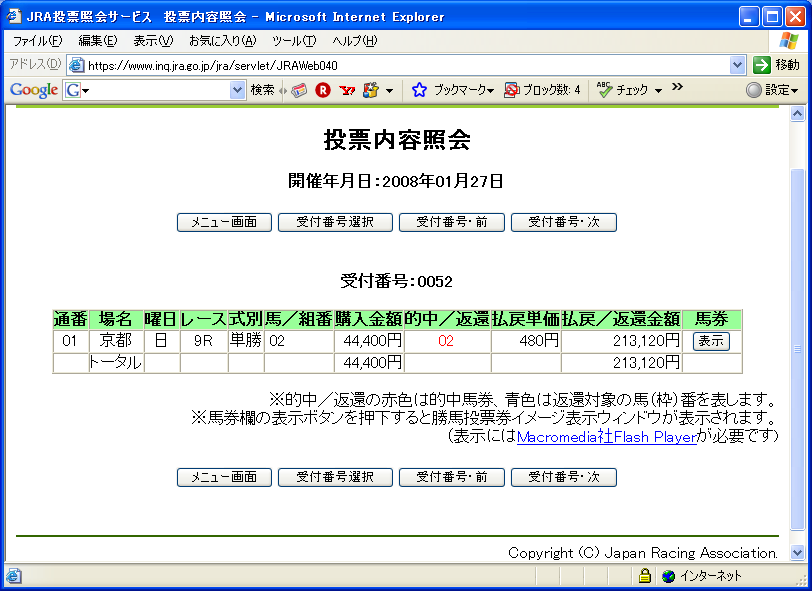This screenshot has height=591, width=812.
Task: Click the bottom メニュー画面 button
Action: point(224,477)
